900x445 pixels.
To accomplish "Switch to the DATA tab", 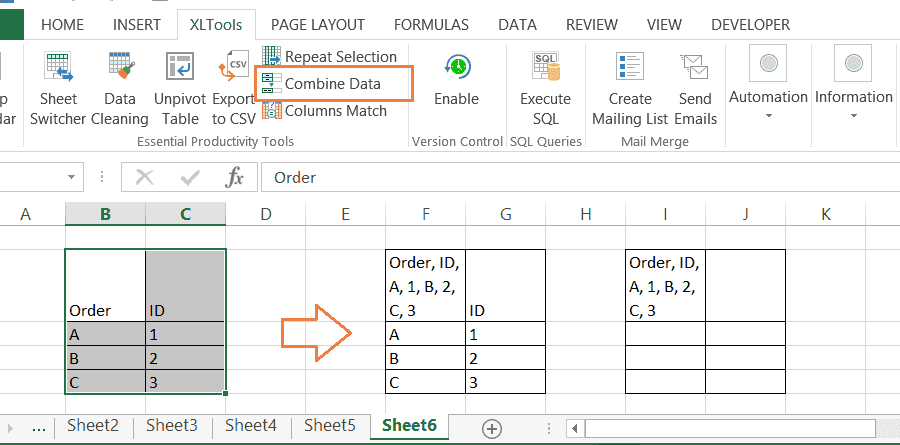I will (517, 25).
